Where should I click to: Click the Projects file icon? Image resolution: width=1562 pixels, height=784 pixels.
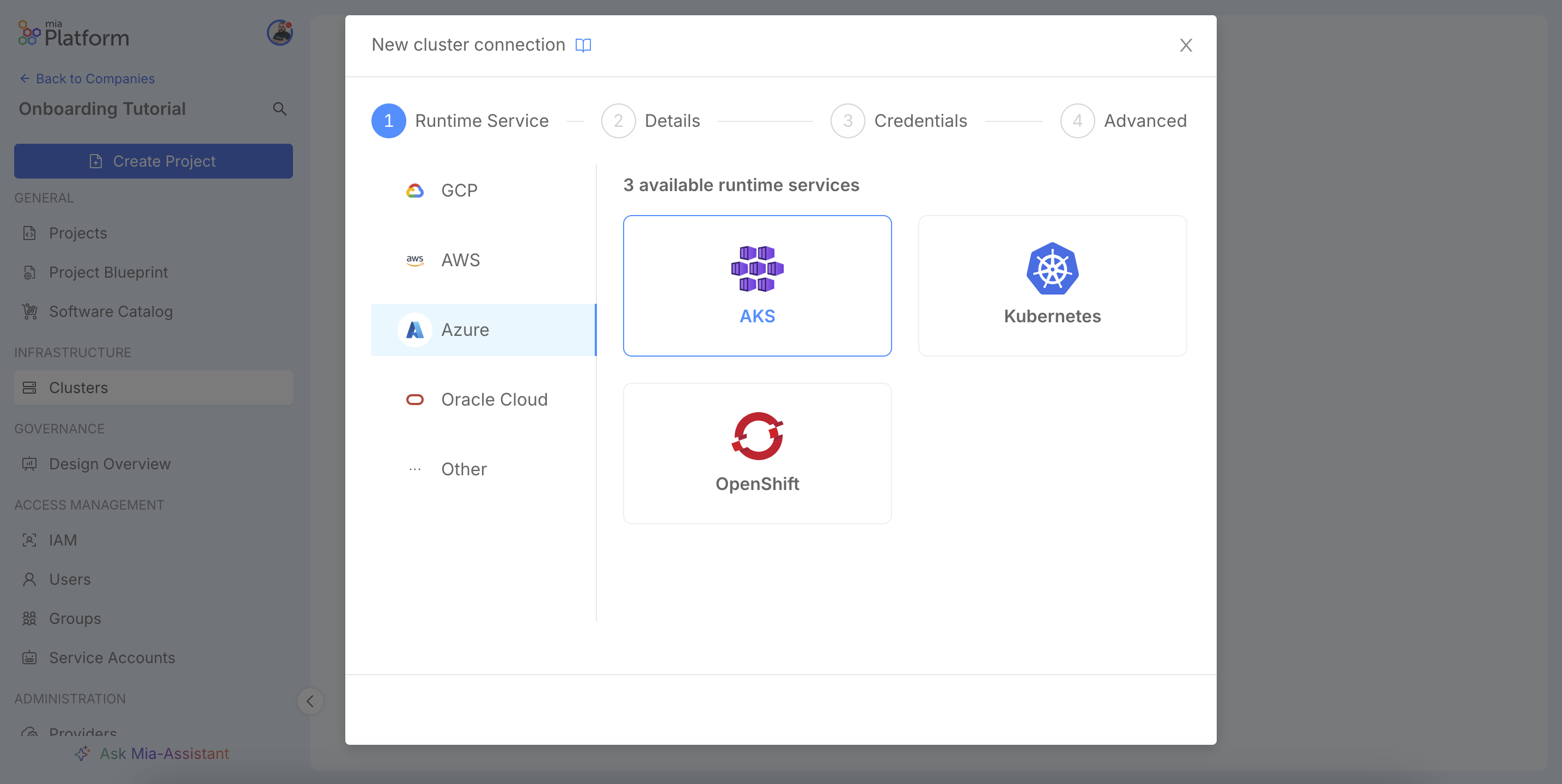tap(29, 234)
